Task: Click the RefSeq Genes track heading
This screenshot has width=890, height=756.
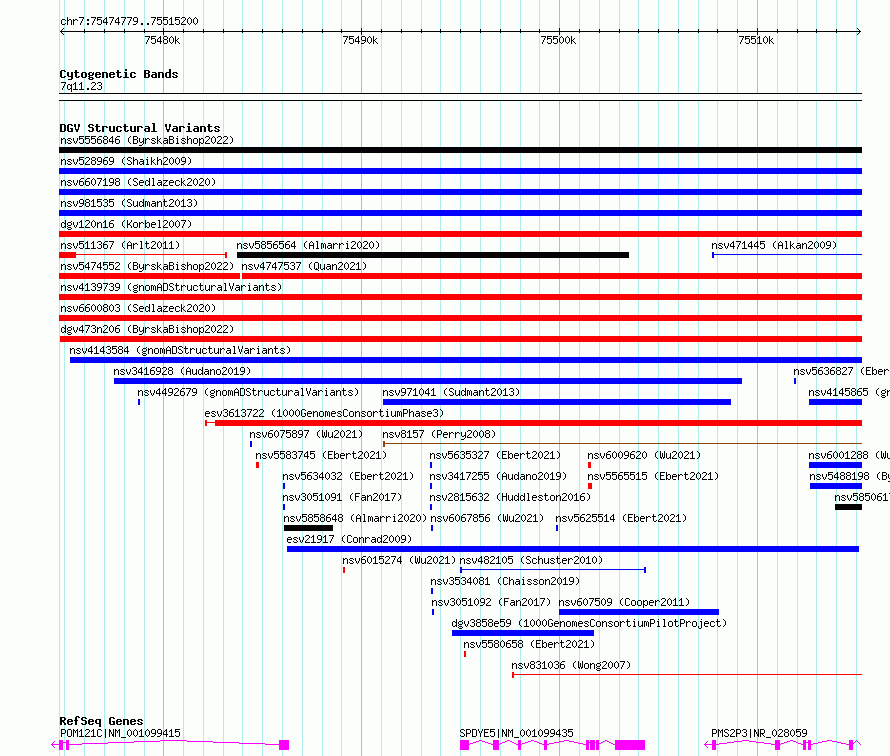Action: (x=101, y=721)
